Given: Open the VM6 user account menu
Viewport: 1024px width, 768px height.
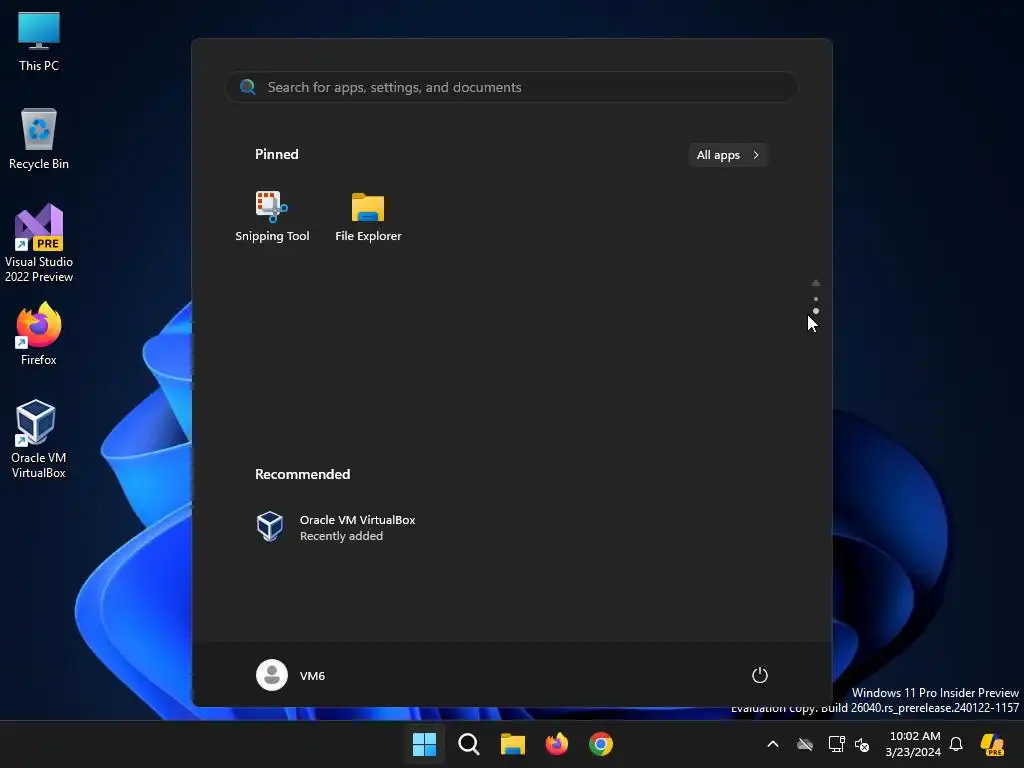Looking at the screenshot, I should tap(291, 675).
